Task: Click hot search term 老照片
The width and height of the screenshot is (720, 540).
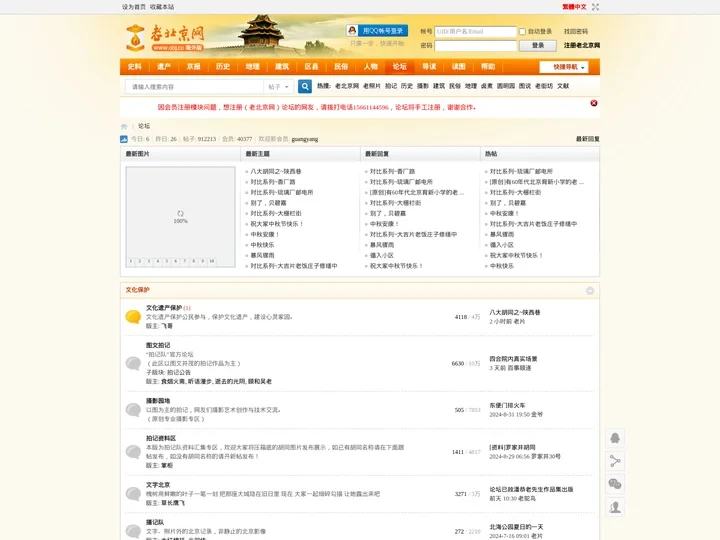Action: (x=372, y=86)
